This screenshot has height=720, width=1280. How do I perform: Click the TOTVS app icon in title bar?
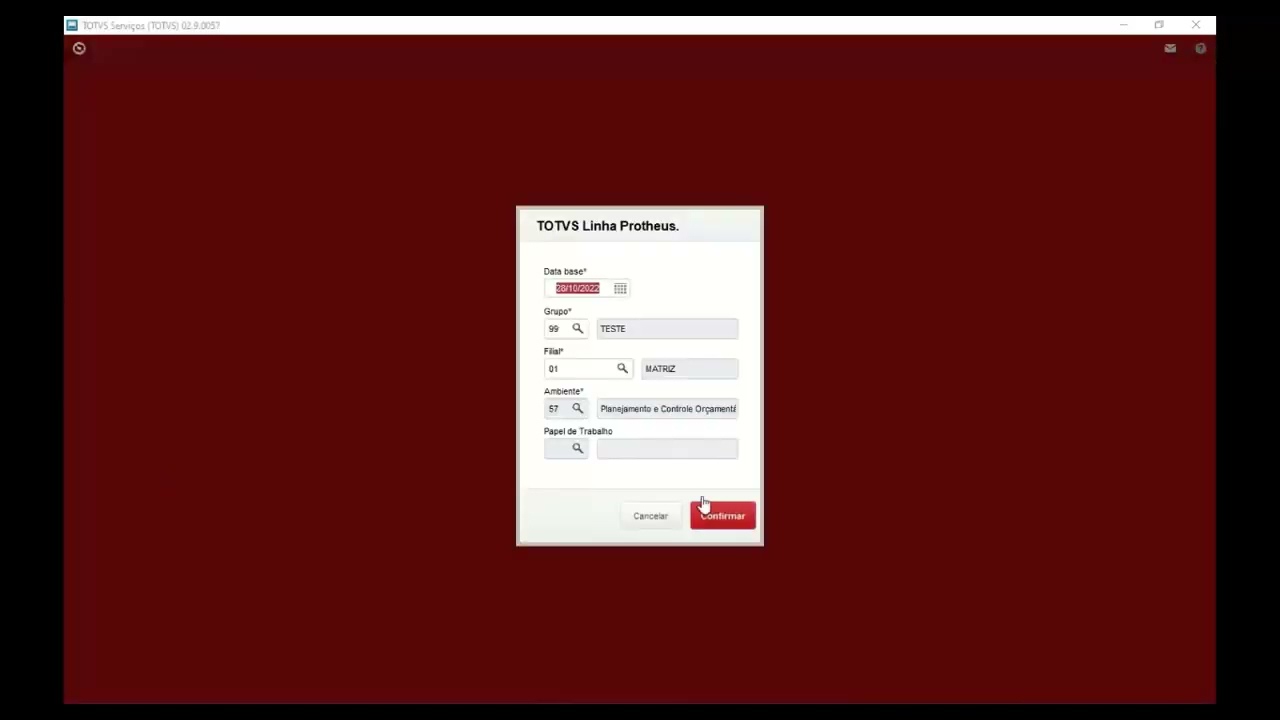click(72, 25)
